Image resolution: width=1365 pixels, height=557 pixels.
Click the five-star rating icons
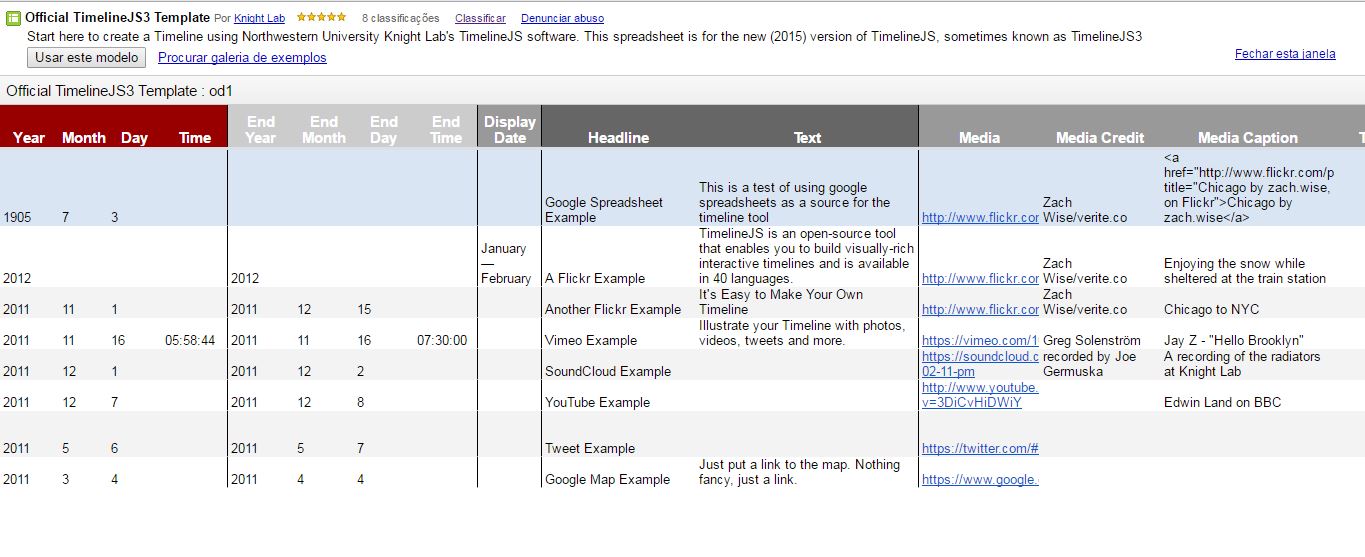[x=321, y=17]
